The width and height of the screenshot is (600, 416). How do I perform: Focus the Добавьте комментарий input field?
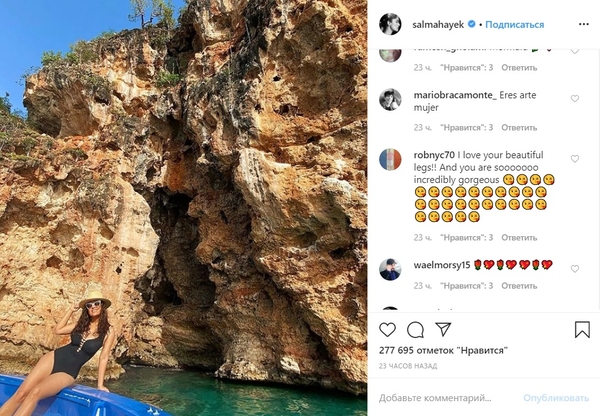[x=445, y=398]
